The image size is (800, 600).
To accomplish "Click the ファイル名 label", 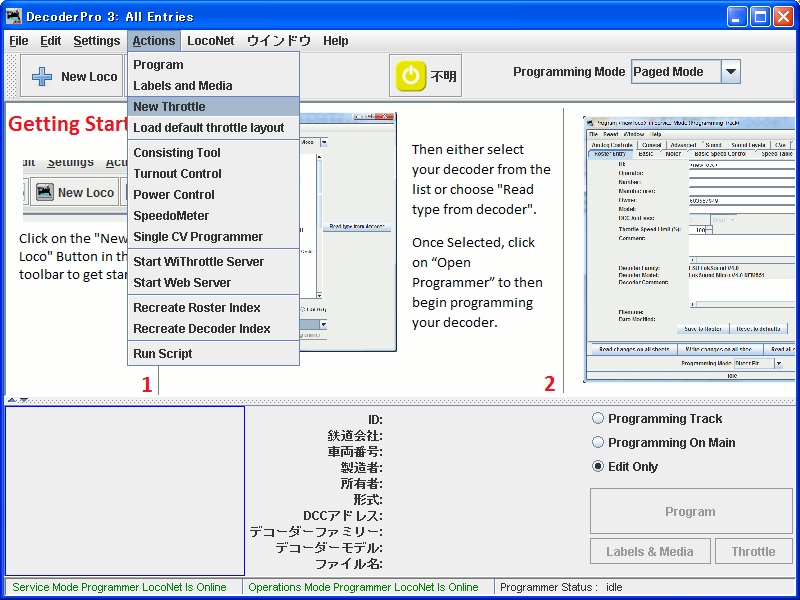I will 348,564.
